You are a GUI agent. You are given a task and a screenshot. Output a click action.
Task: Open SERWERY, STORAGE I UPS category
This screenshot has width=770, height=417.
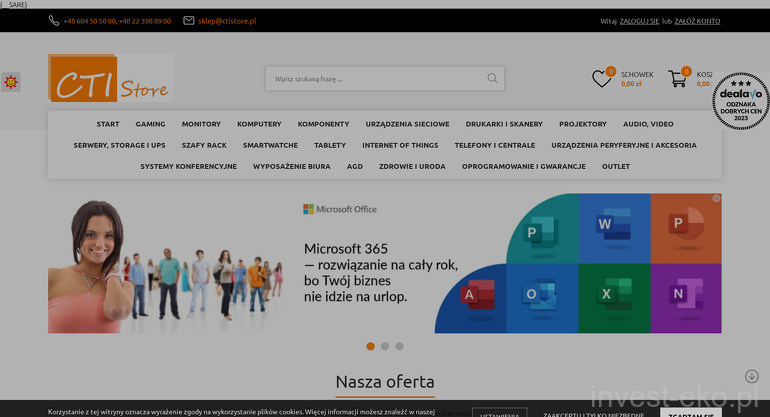click(119, 145)
